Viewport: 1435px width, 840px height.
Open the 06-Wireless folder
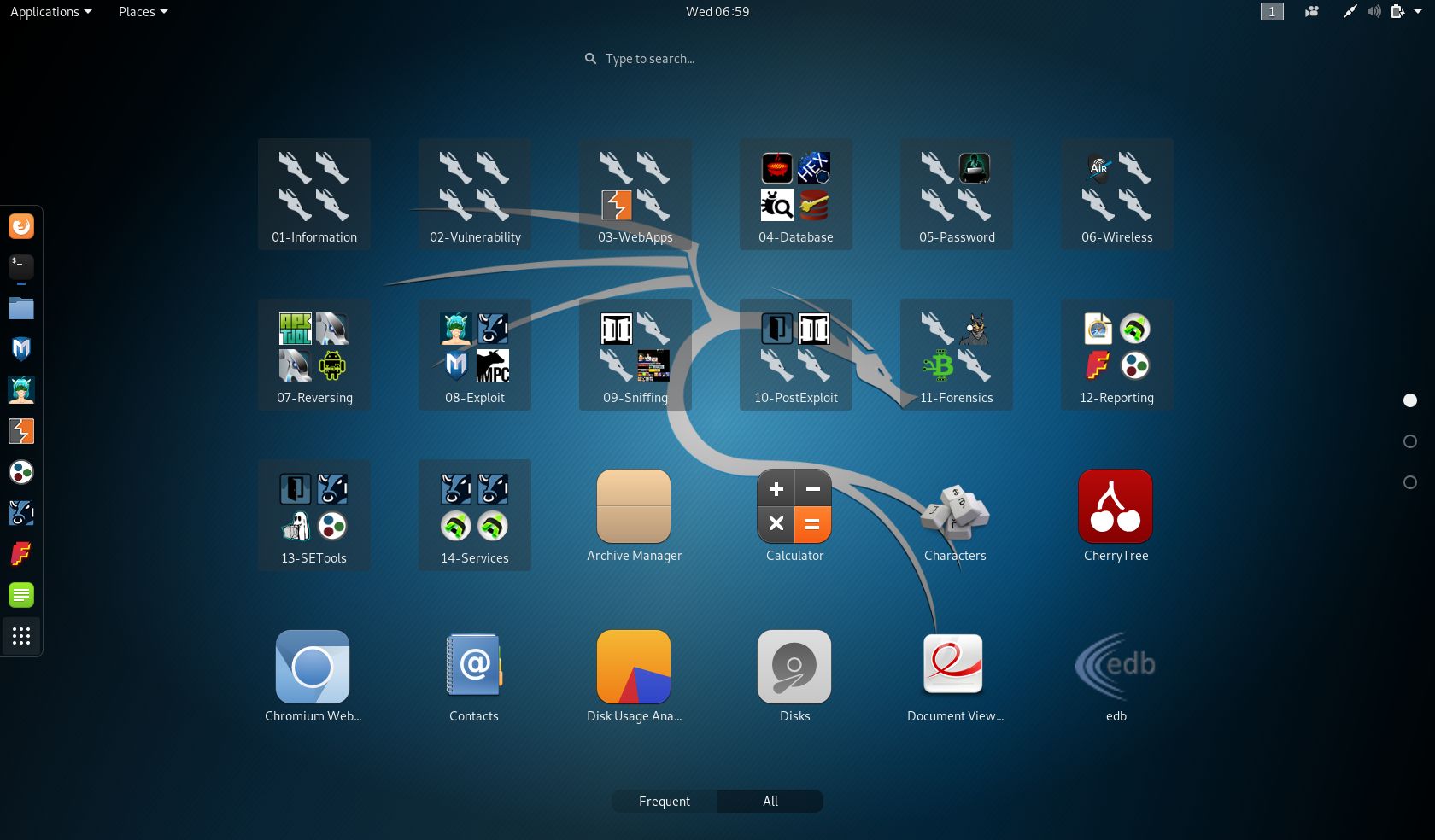click(x=1117, y=195)
